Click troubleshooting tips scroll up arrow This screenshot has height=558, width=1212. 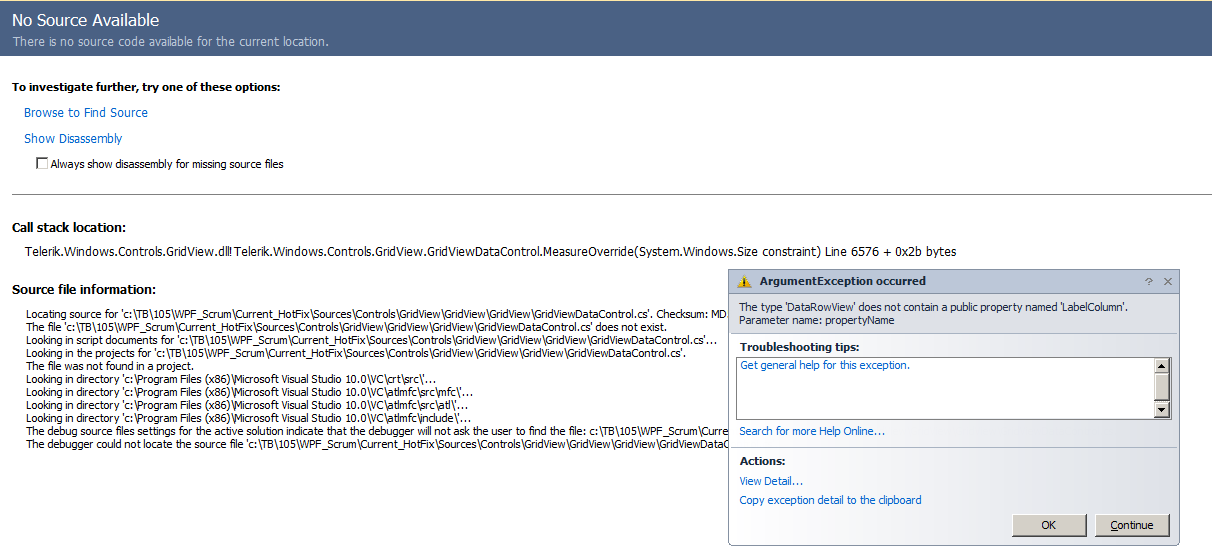(1161, 365)
